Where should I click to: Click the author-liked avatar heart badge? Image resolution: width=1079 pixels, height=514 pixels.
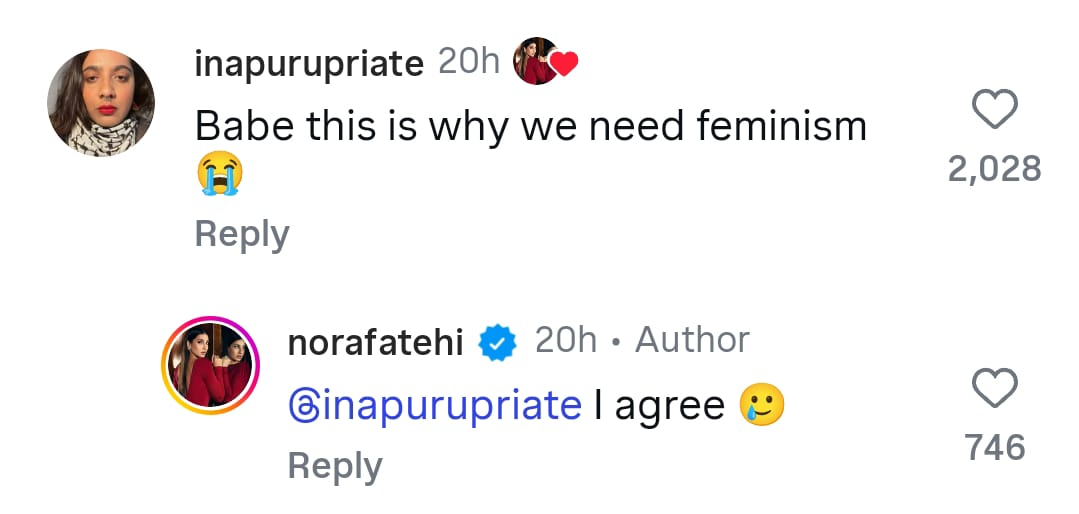545,62
